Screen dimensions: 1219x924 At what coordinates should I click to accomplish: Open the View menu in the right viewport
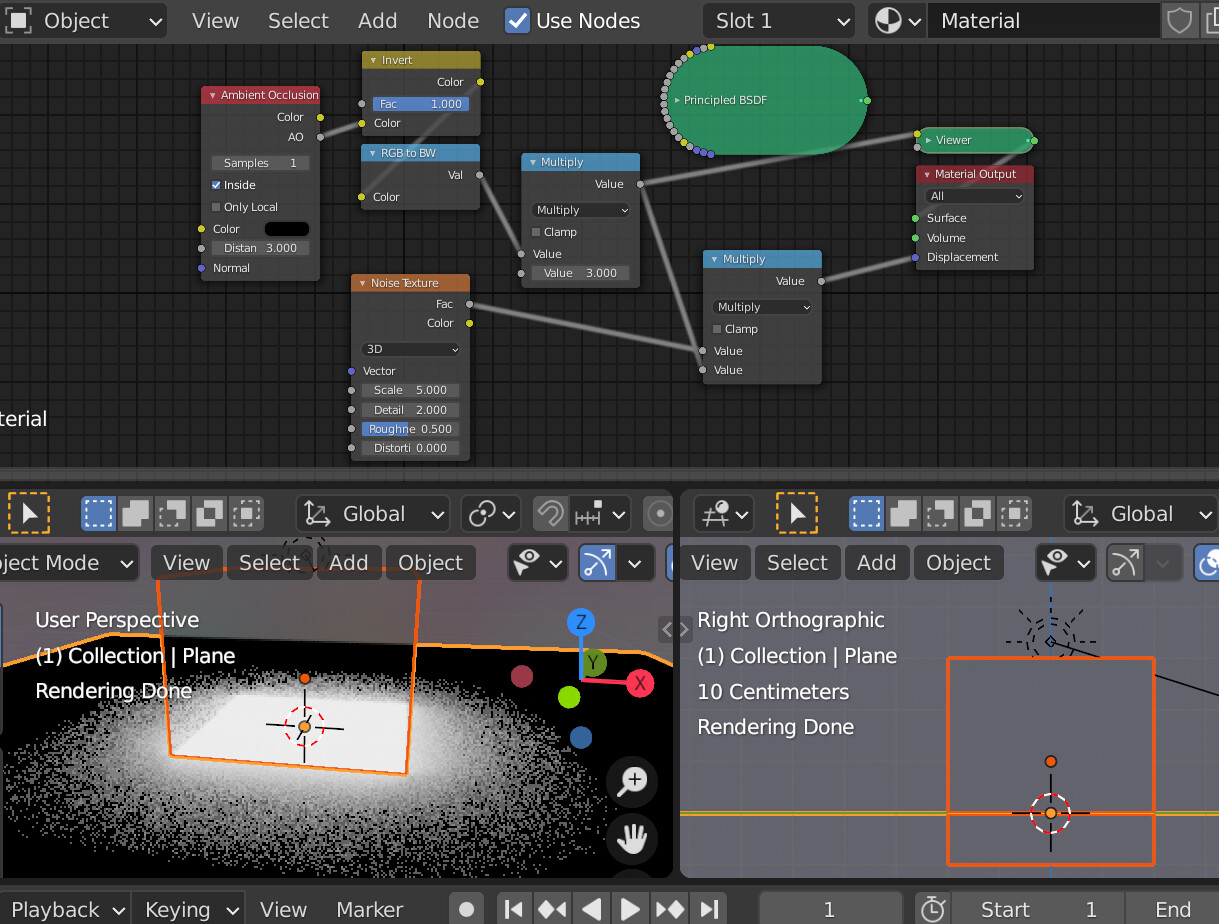(714, 562)
